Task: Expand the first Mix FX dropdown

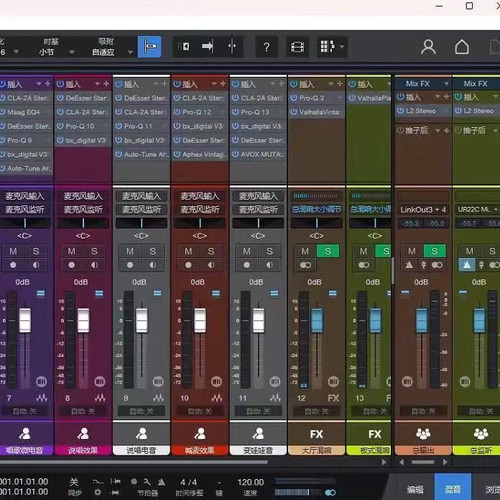Action: point(446,84)
